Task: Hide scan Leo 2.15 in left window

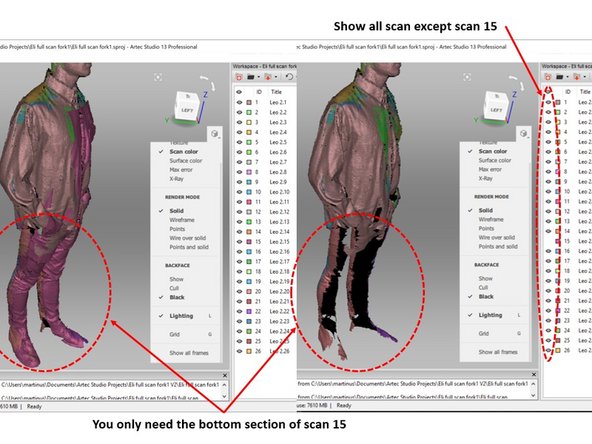Action: tap(239, 242)
